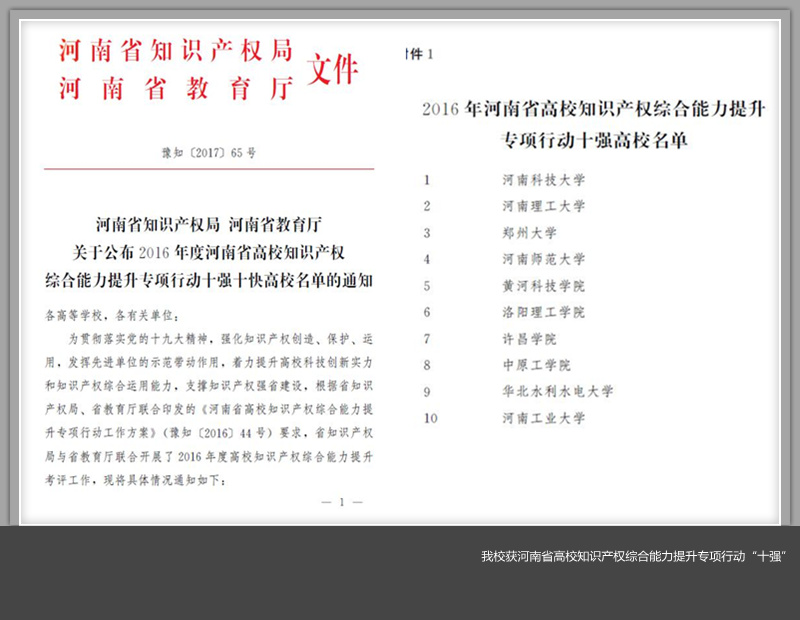This screenshot has height=620, width=800.
Task: Select 河南工业大学 in the list
Action: (x=543, y=418)
